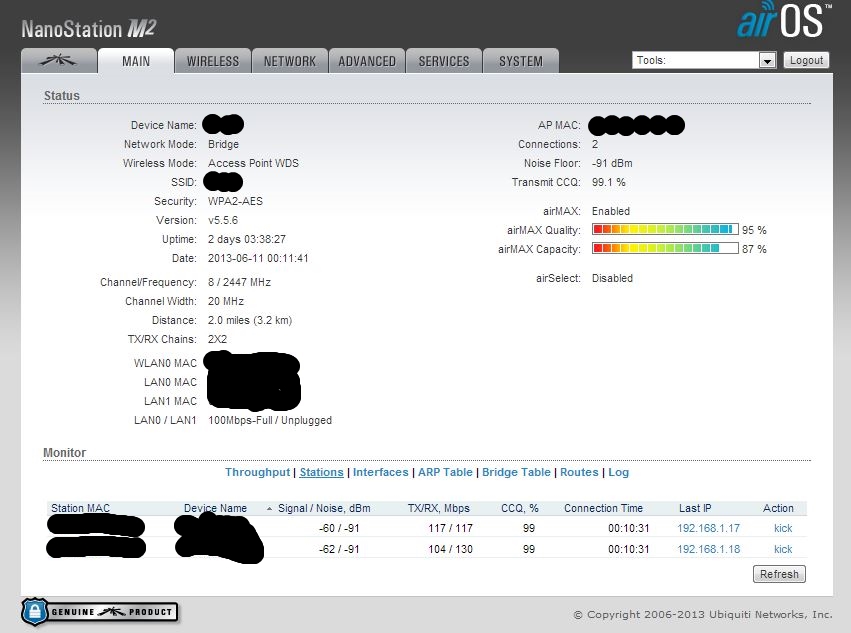Sort by Connection Time column
This screenshot has height=633, width=851.
click(x=603, y=508)
